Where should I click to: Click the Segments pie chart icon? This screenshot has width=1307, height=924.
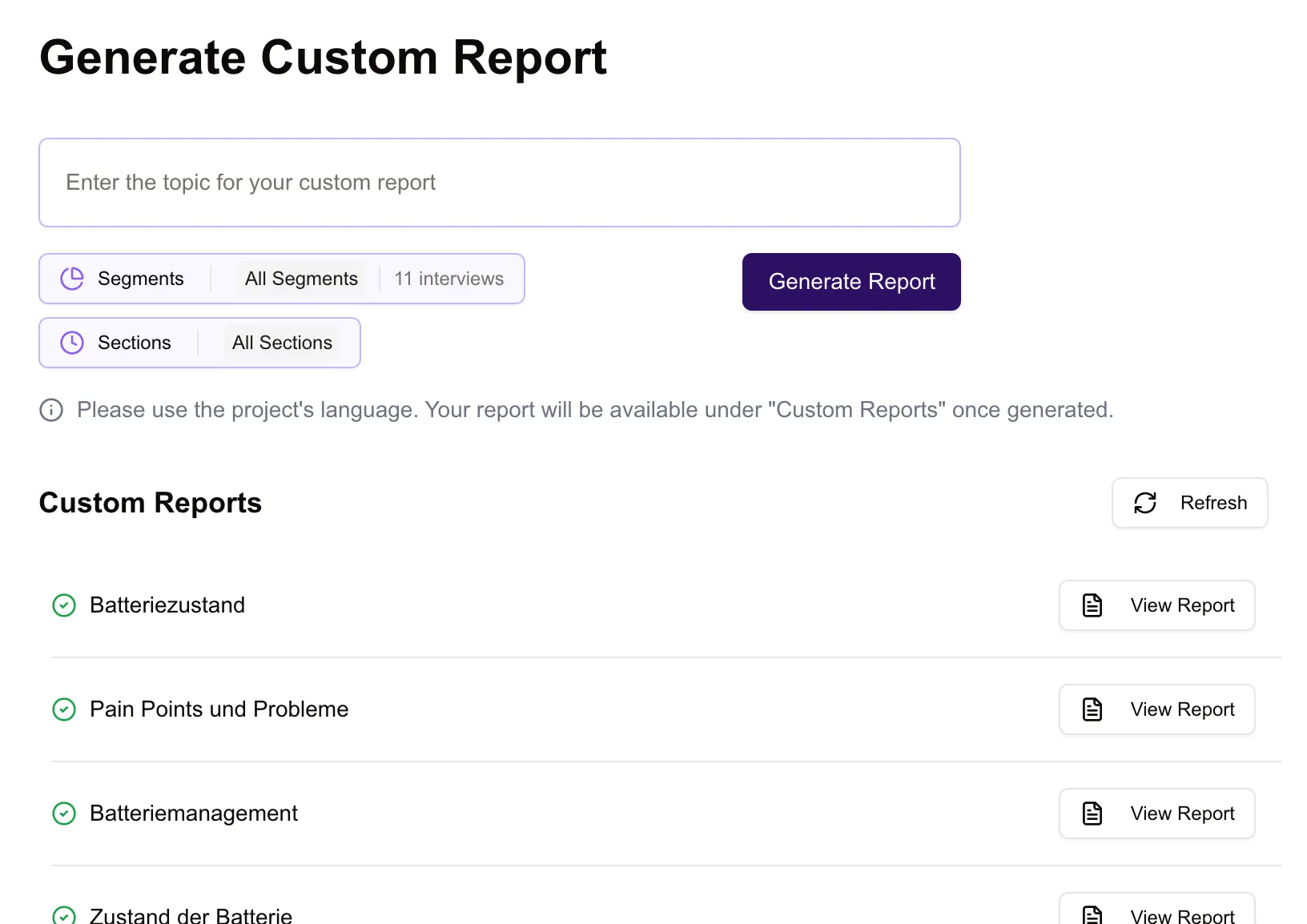pos(71,279)
